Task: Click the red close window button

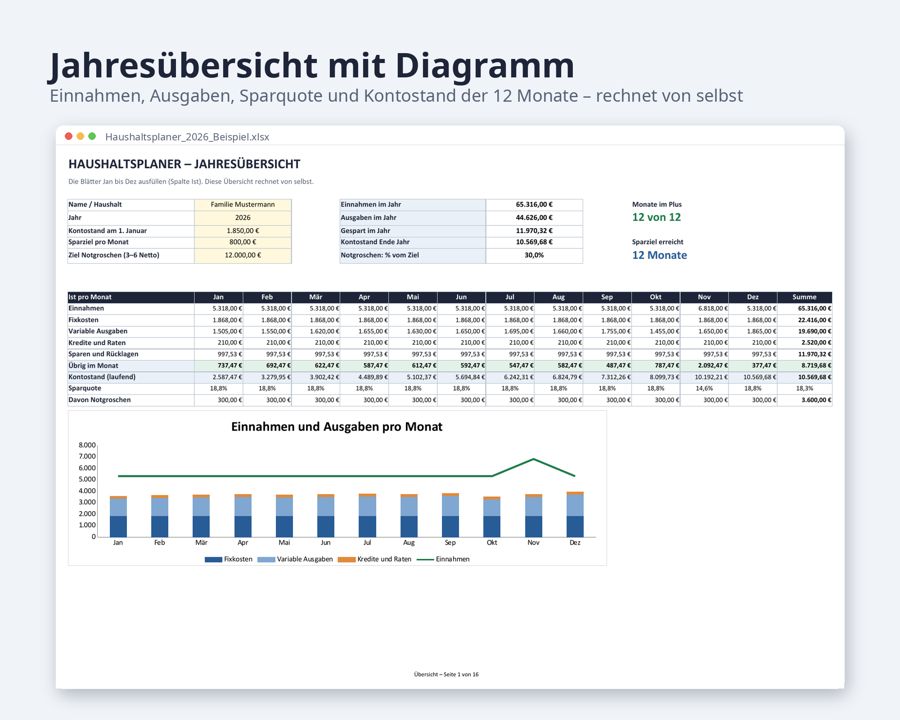Action: (x=69, y=136)
